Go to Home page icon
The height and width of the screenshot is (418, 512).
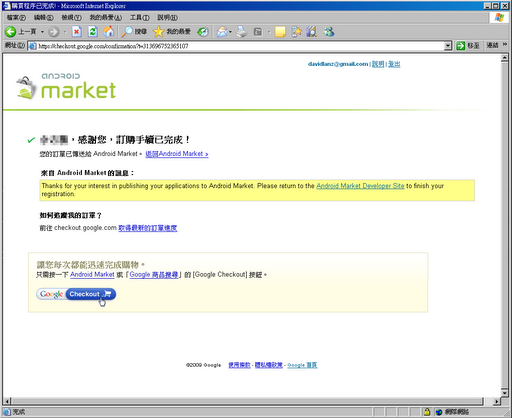click(108, 32)
